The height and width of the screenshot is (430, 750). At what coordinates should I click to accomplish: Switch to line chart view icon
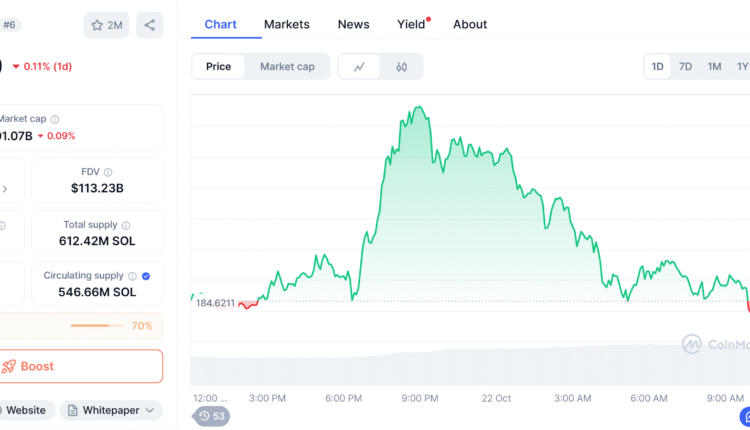pos(359,67)
